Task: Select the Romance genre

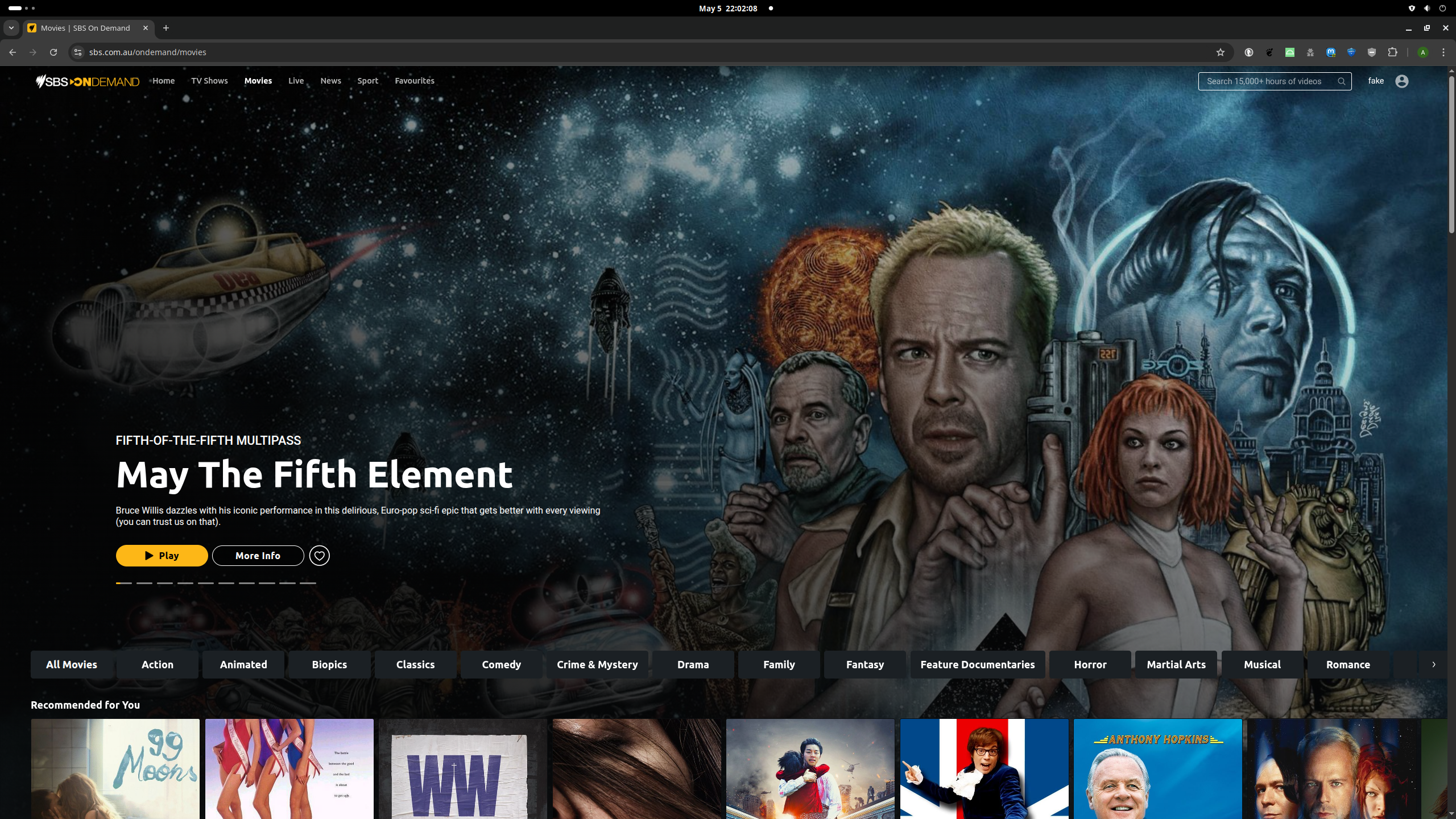Action: 1348,664
